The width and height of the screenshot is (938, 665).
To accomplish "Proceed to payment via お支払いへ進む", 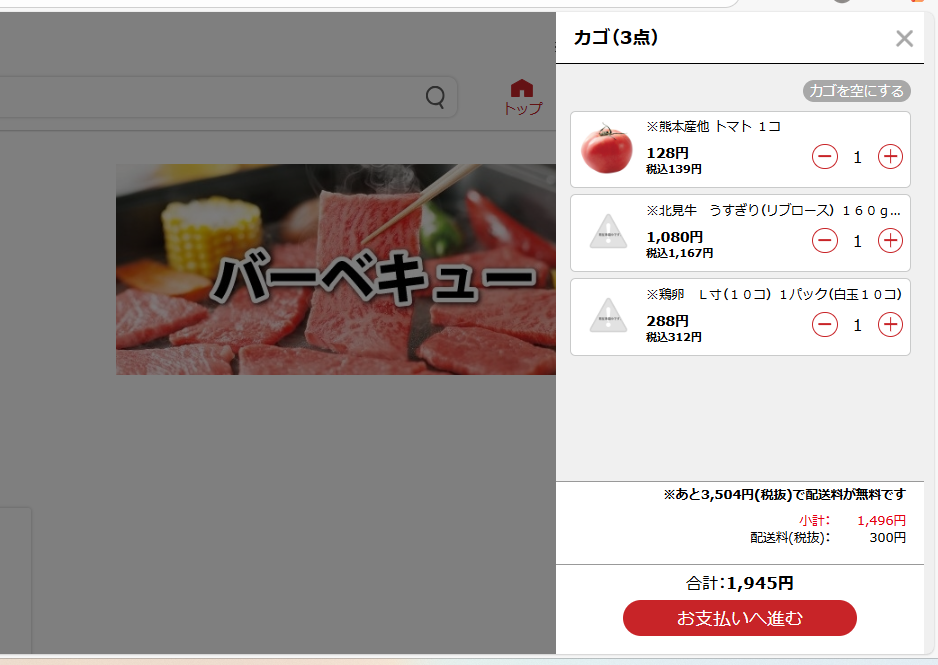I will (739, 618).
